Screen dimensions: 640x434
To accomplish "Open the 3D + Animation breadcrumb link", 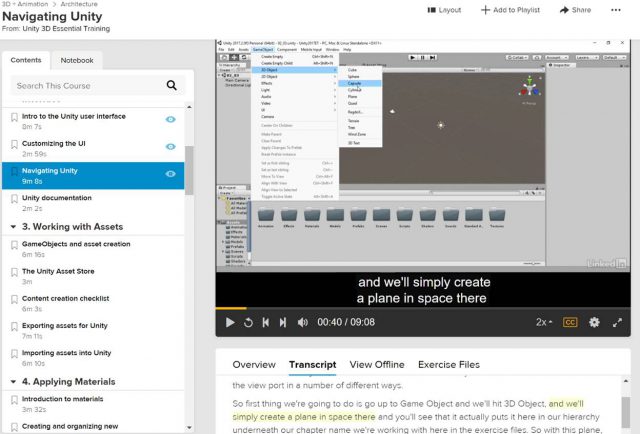I will (x=25, y=4).
